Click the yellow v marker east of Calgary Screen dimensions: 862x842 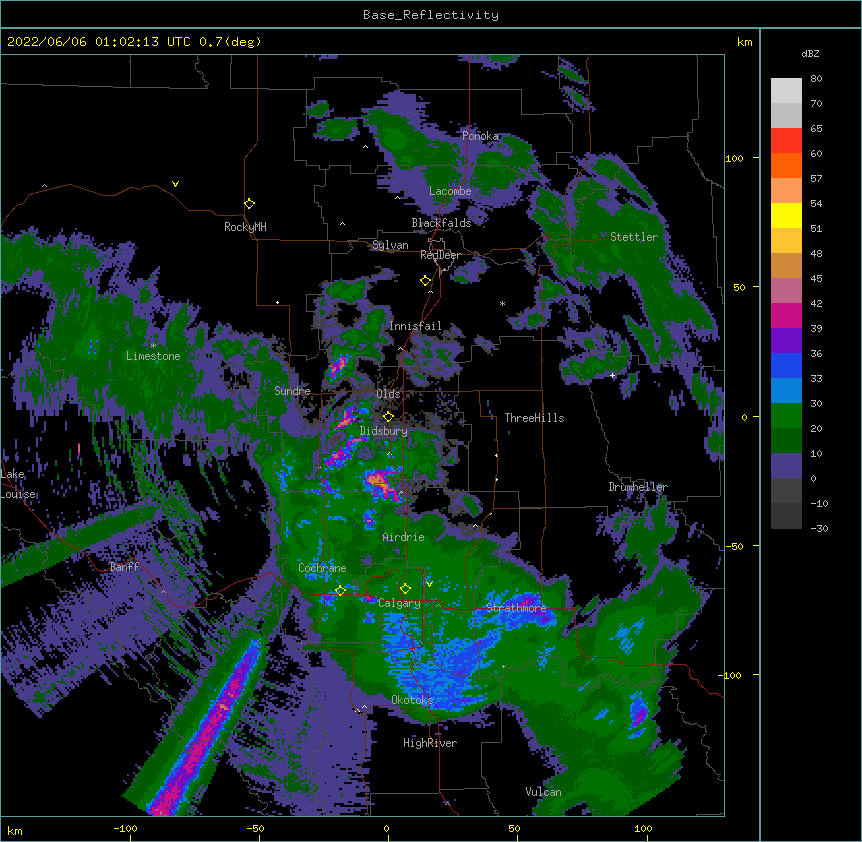pos(429,584)
